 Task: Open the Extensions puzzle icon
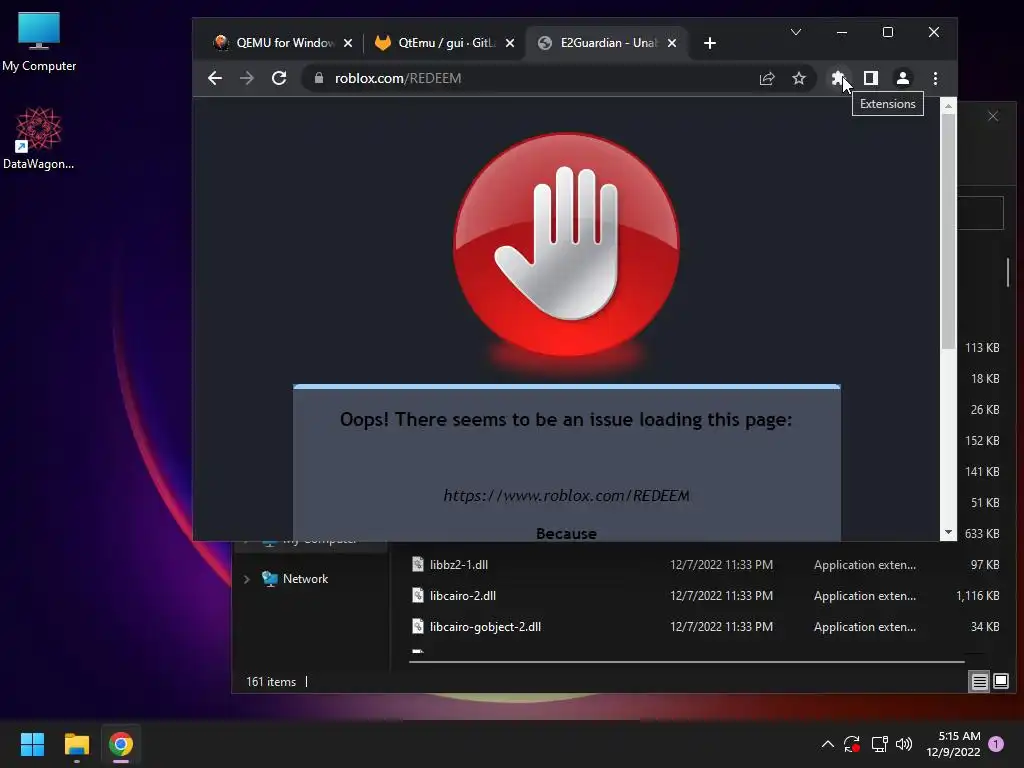point(839,78)
